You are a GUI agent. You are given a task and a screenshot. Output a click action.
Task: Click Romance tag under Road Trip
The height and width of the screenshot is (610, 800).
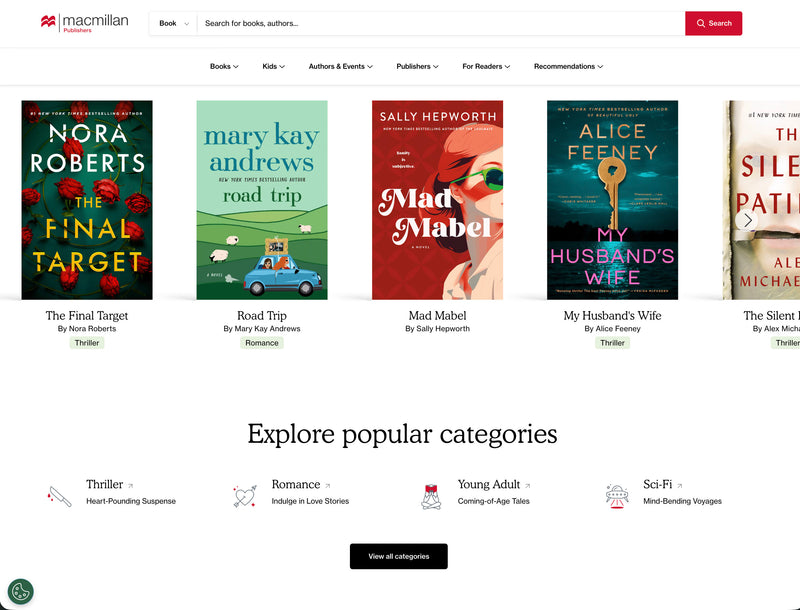click(x=262, y=343)
